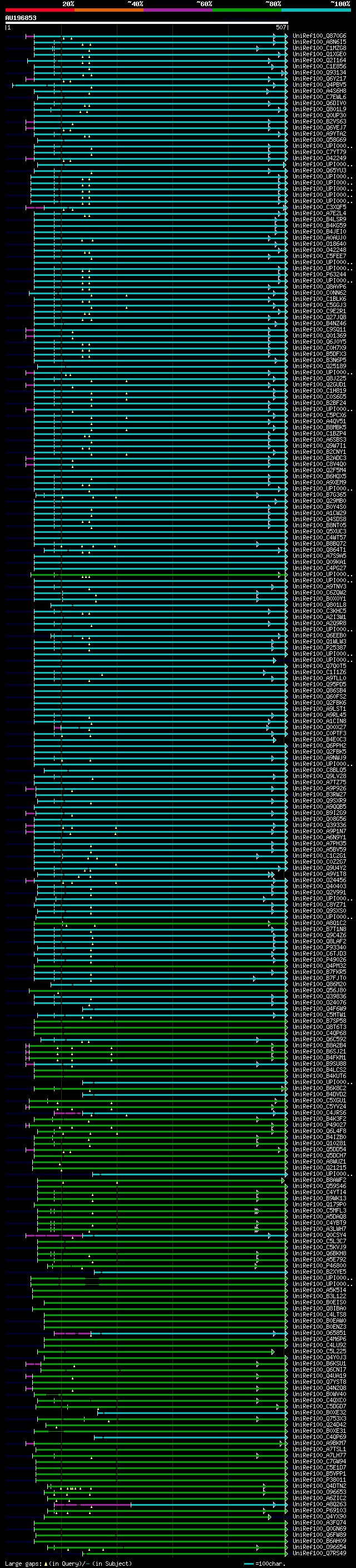
Task: Select hit label UniRef100_A9YTA2
Action: click(319, 134)
